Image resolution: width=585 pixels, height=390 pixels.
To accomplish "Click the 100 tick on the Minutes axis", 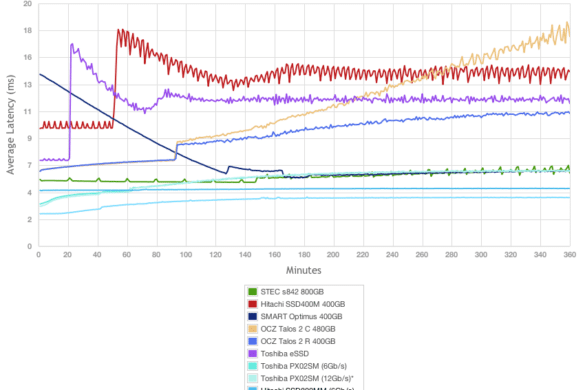I will [x=186, y=255].
